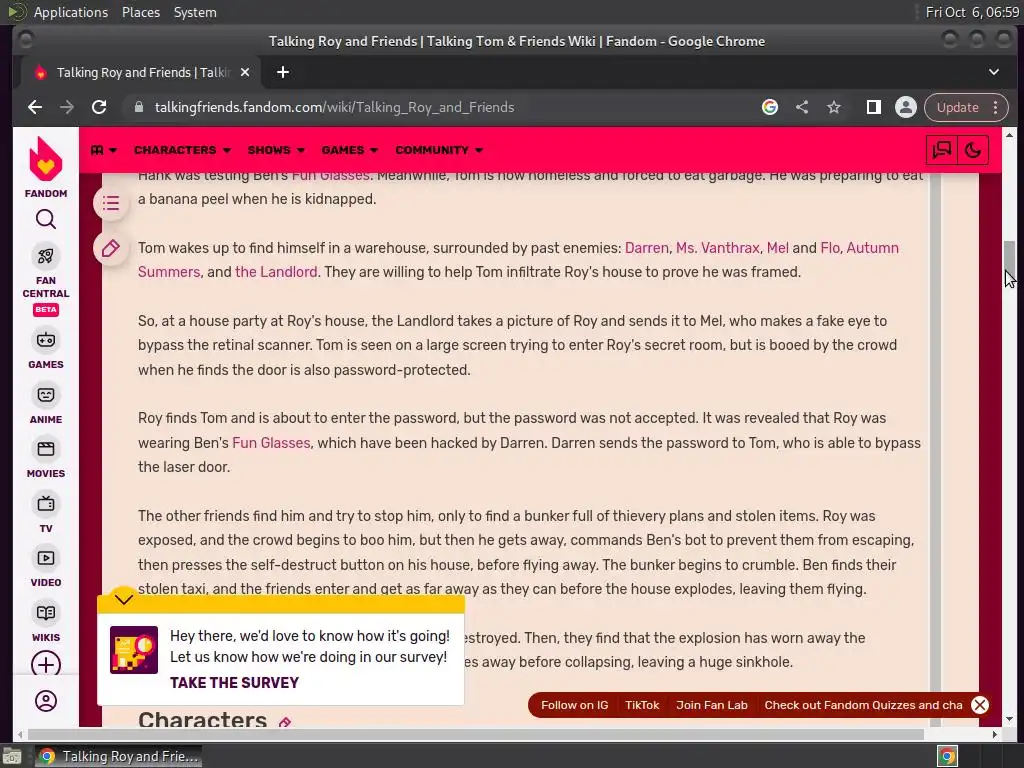The height and width of the screenshot is (768, 1024).
Task: Click the scroll up arrow
Action: tap(1010, 135)
